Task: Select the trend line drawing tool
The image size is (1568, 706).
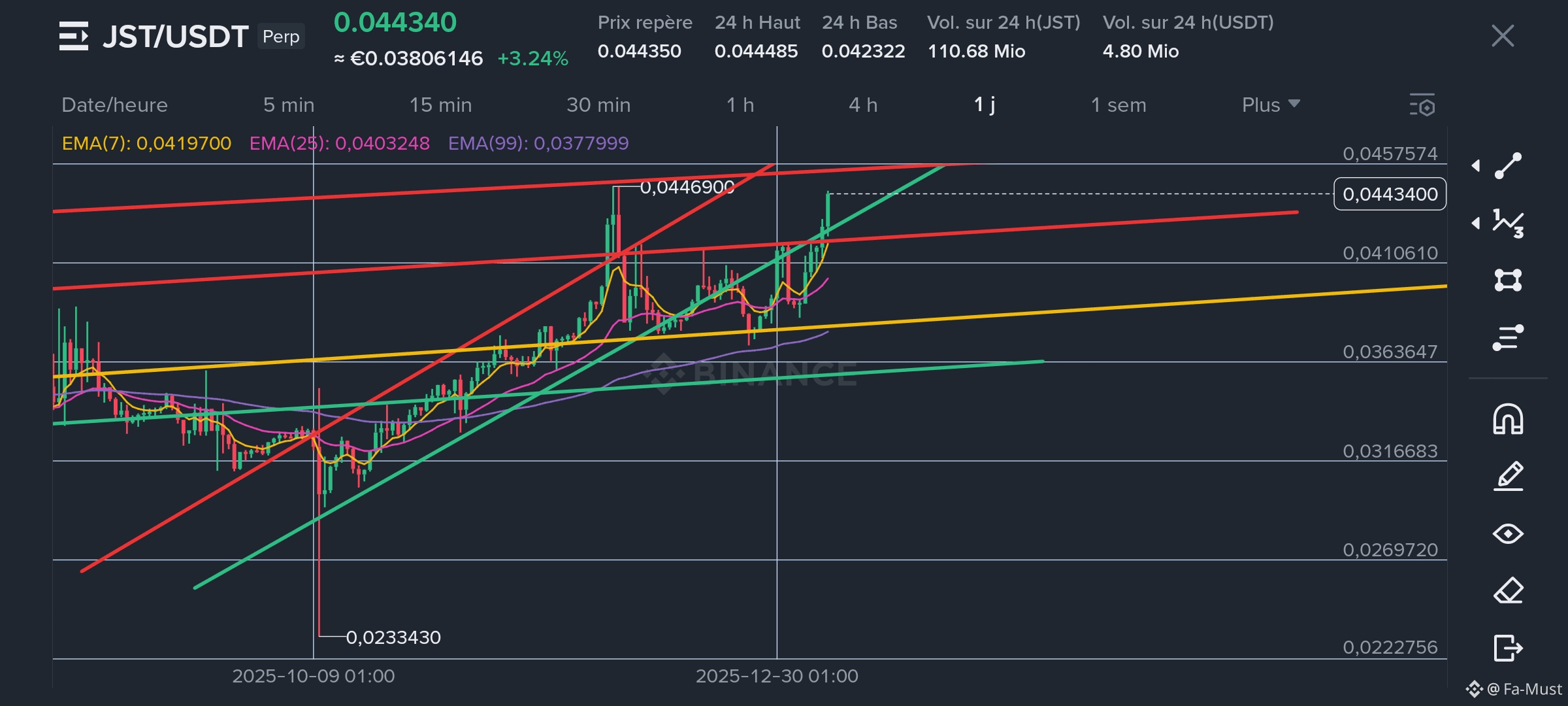Action: (x=1508, y=166)
